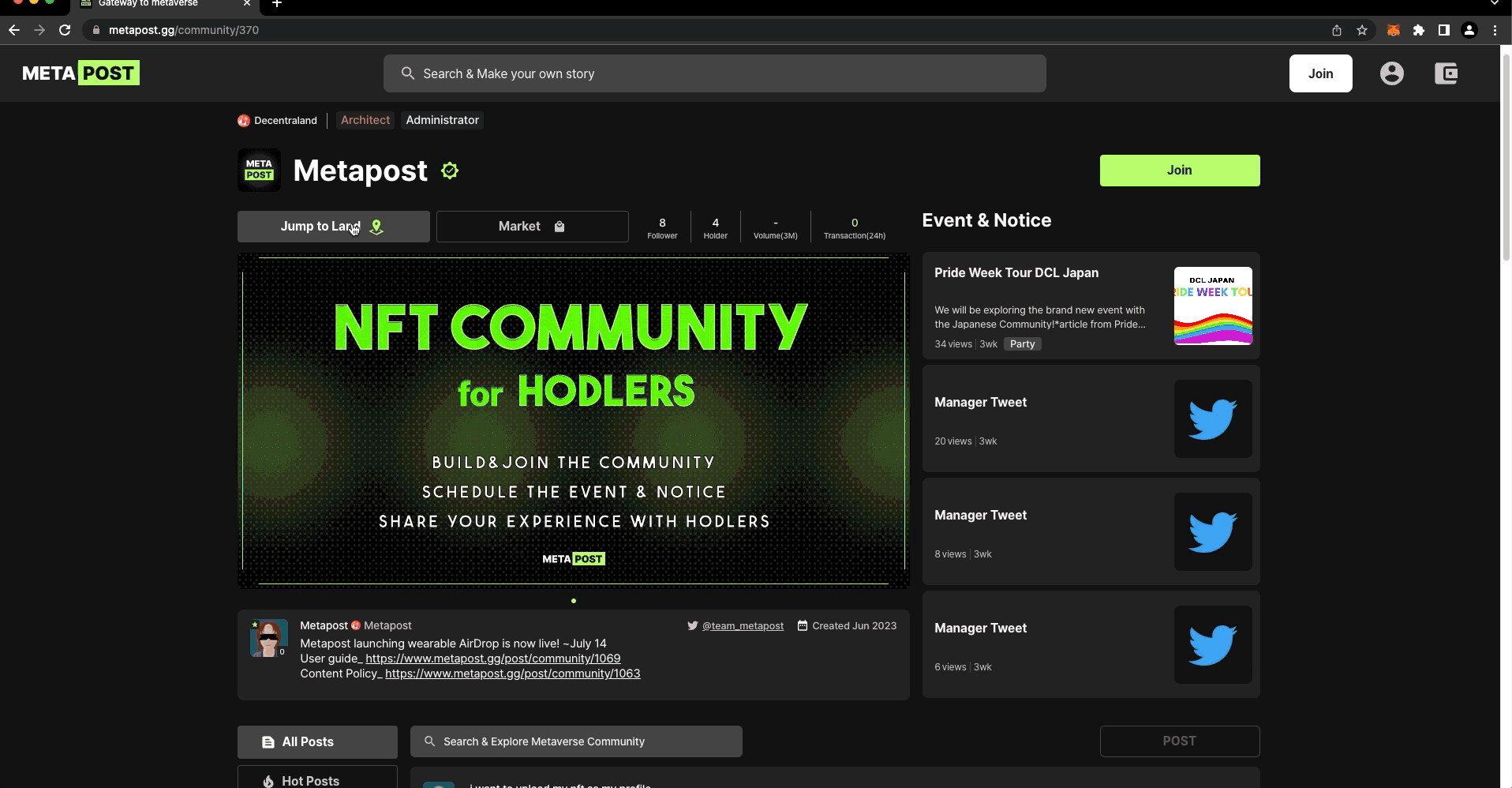Image resolution: width=1512 pixels, height=788 pixels.
Task: Open the Chrome three-dot menu
Action: pos(1495,30)
